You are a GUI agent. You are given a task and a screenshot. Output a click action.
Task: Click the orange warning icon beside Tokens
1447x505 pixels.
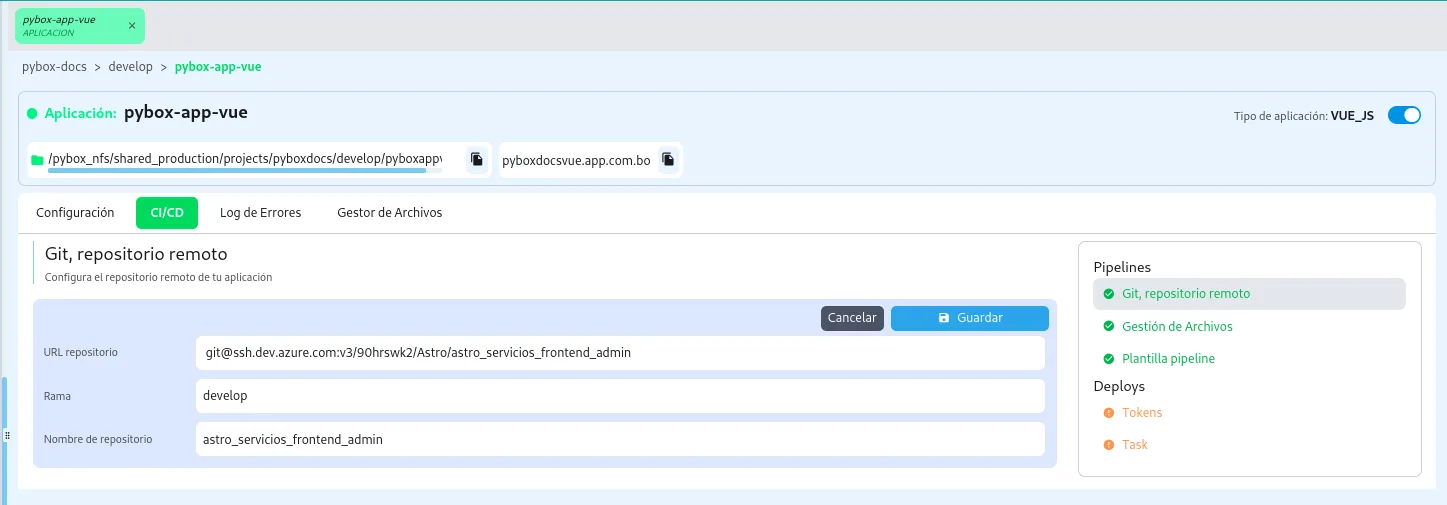[1108, 413]
